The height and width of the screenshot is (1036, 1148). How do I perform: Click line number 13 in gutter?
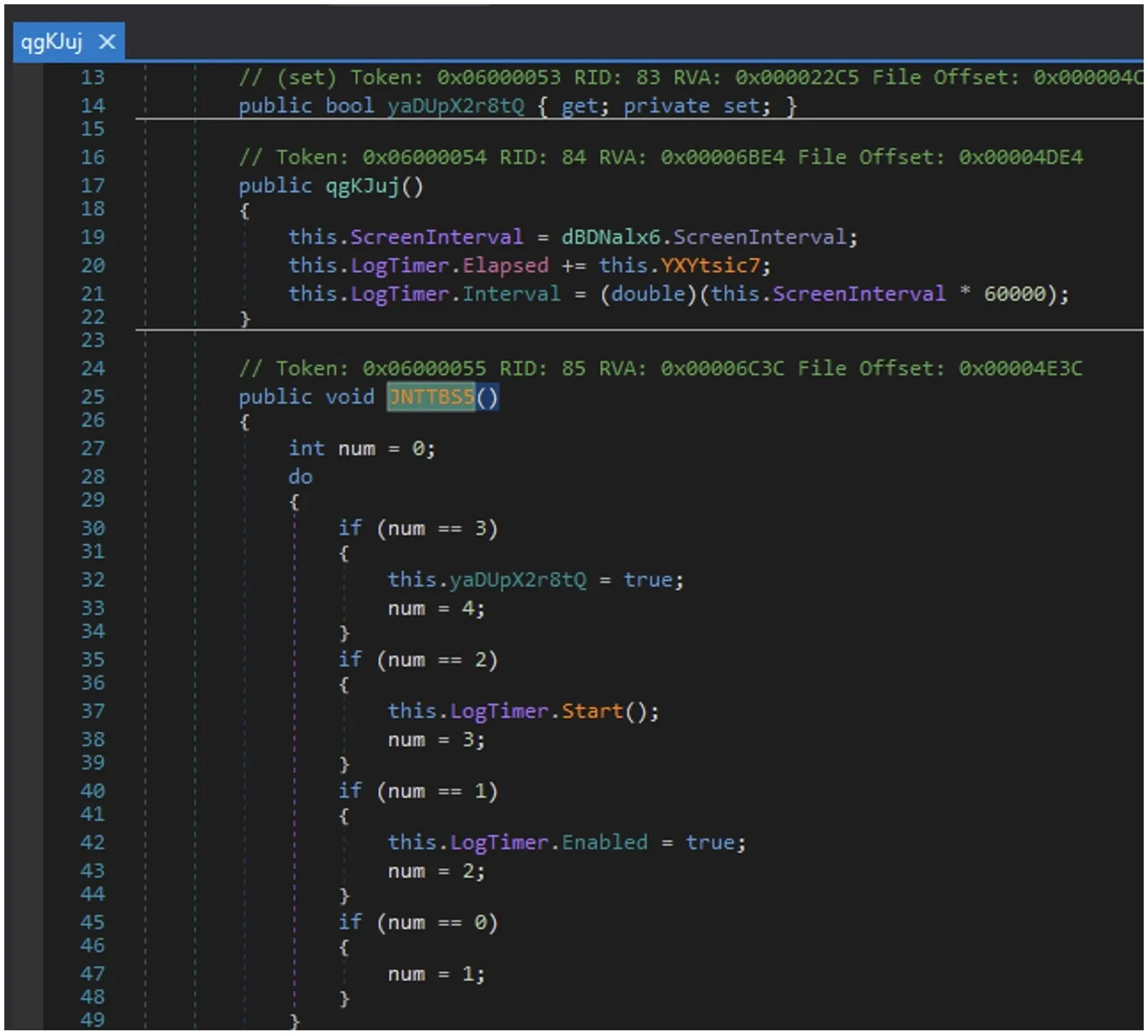[92, 78]
